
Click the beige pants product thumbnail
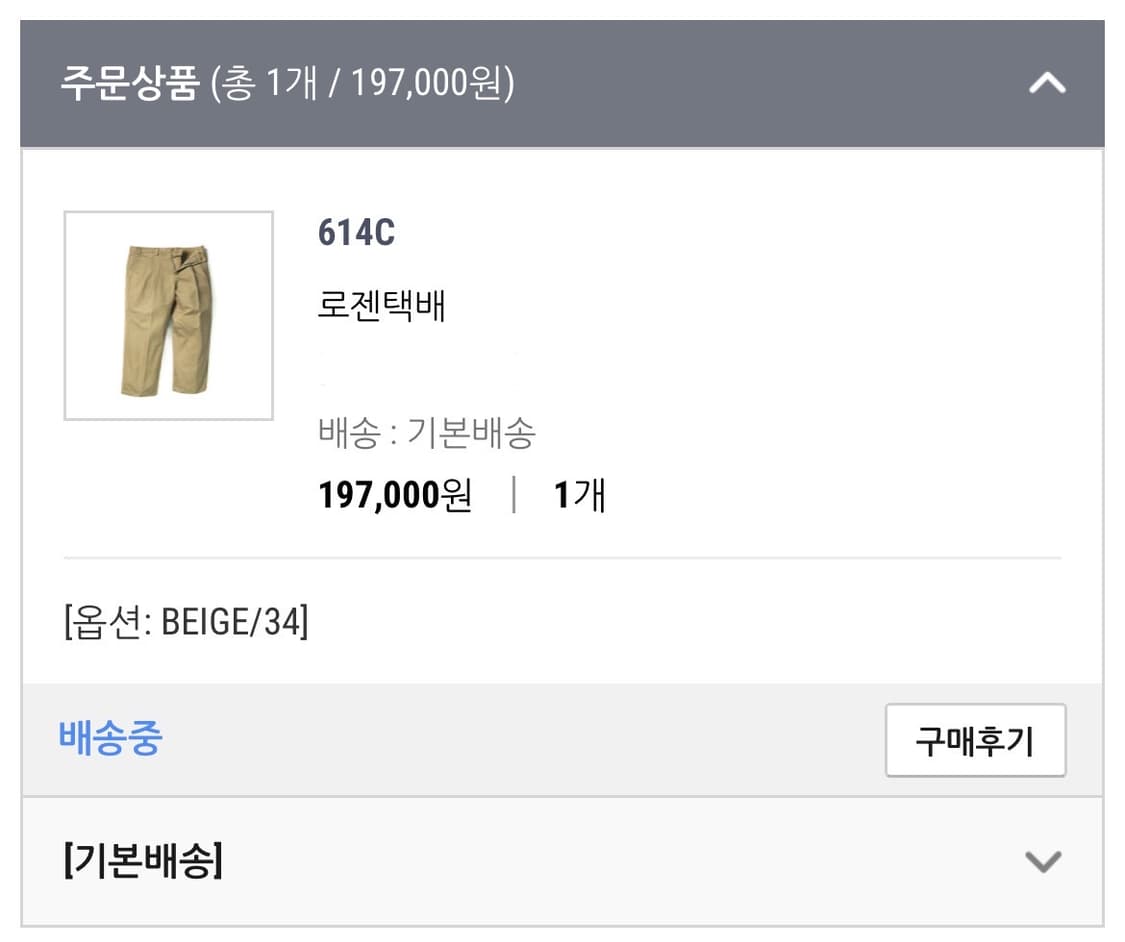pos(168,312)
